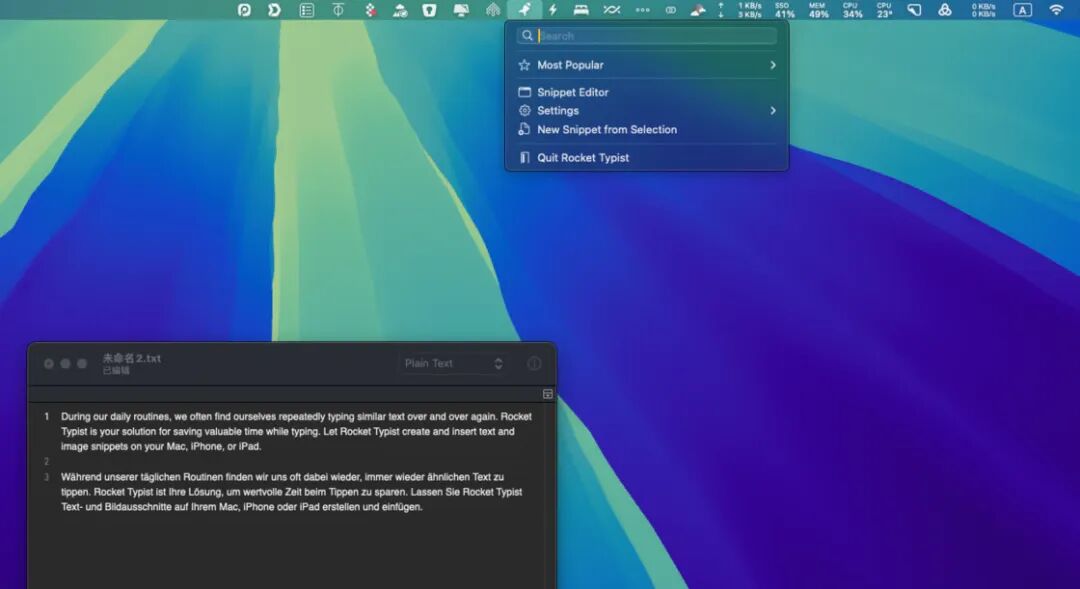Focus the Search field in Rocket Typist menu
The width and height of the screenshot is (1080, 589).
(x=647, y=36)
